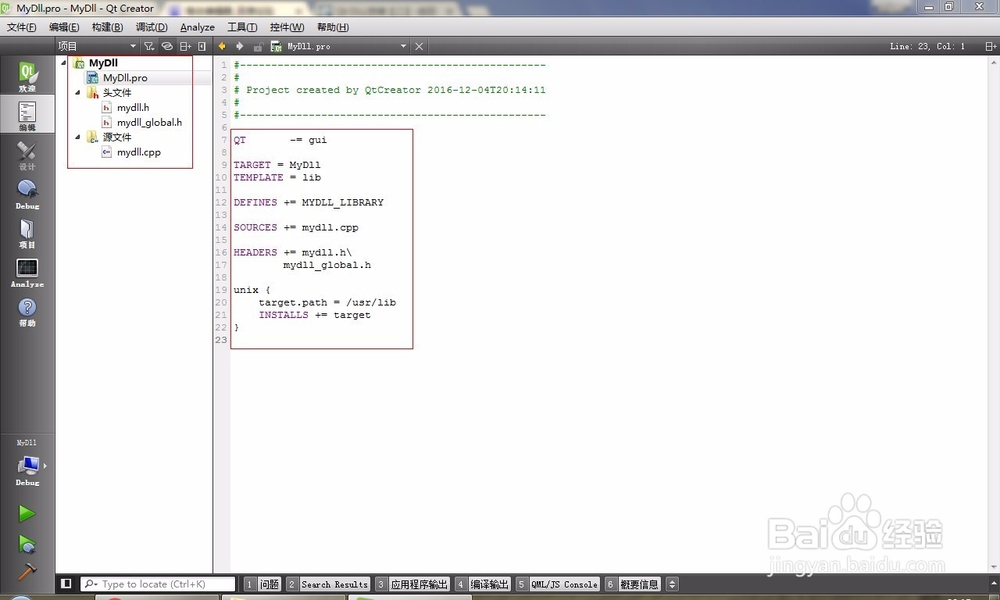
Task: Open mydll_global.h from project tree
Action: tap(149, 122)
